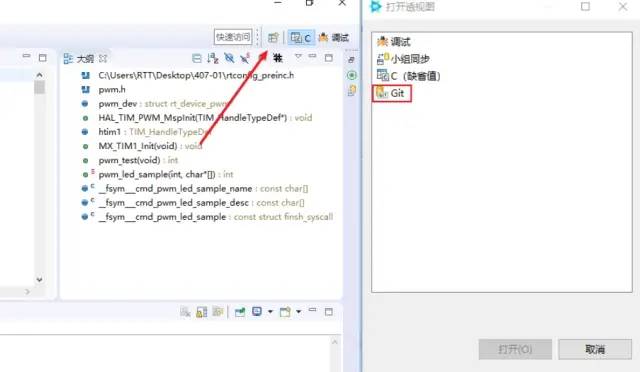Click the black asterisk-shaped outline toolbar icon
The width and height of the screenshot is (640, 372).
coord(278,58)
